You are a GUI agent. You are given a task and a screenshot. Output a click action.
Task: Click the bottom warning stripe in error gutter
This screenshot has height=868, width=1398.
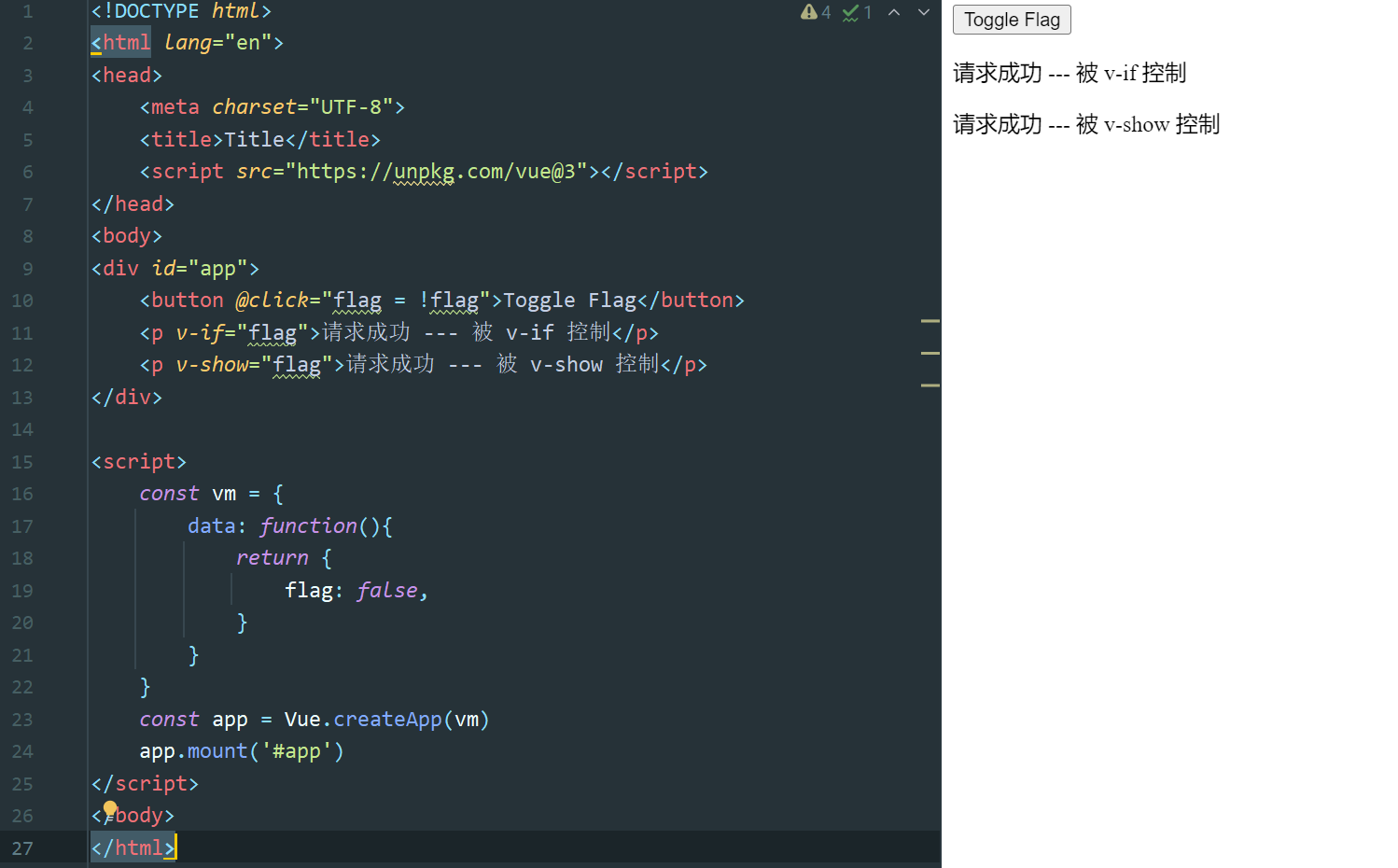[x=930, y=385]
